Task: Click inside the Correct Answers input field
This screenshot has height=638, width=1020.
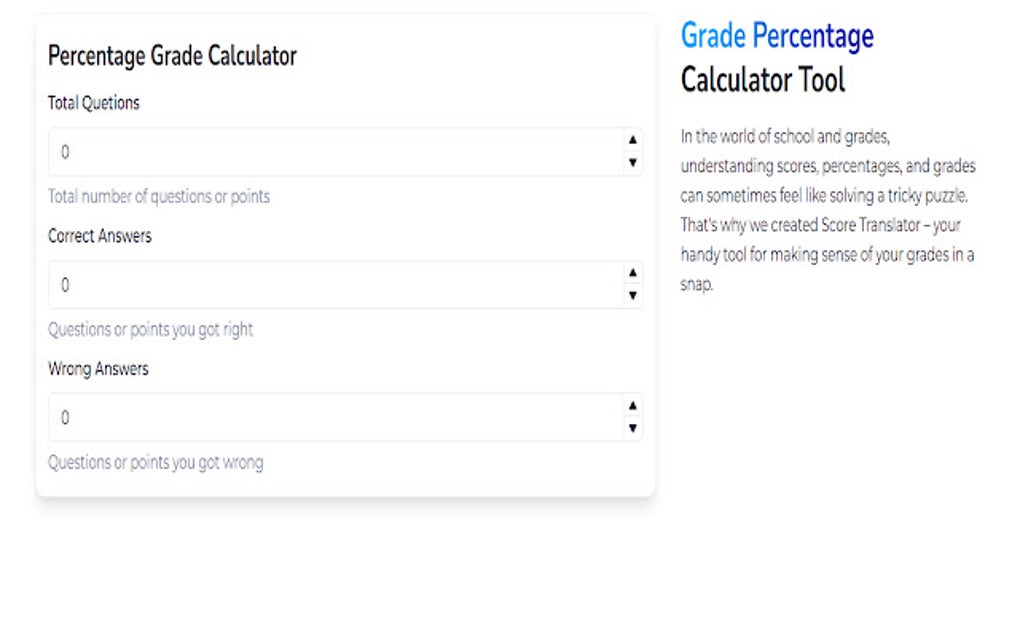Action: click(300, 284)
